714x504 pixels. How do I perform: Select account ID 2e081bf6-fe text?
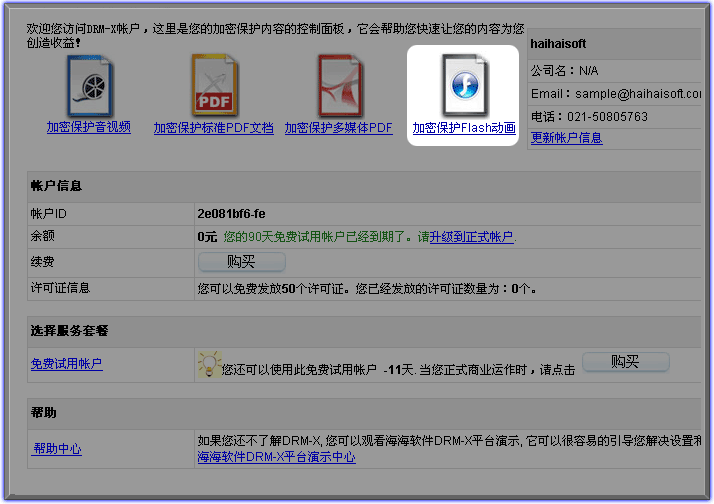231,214
